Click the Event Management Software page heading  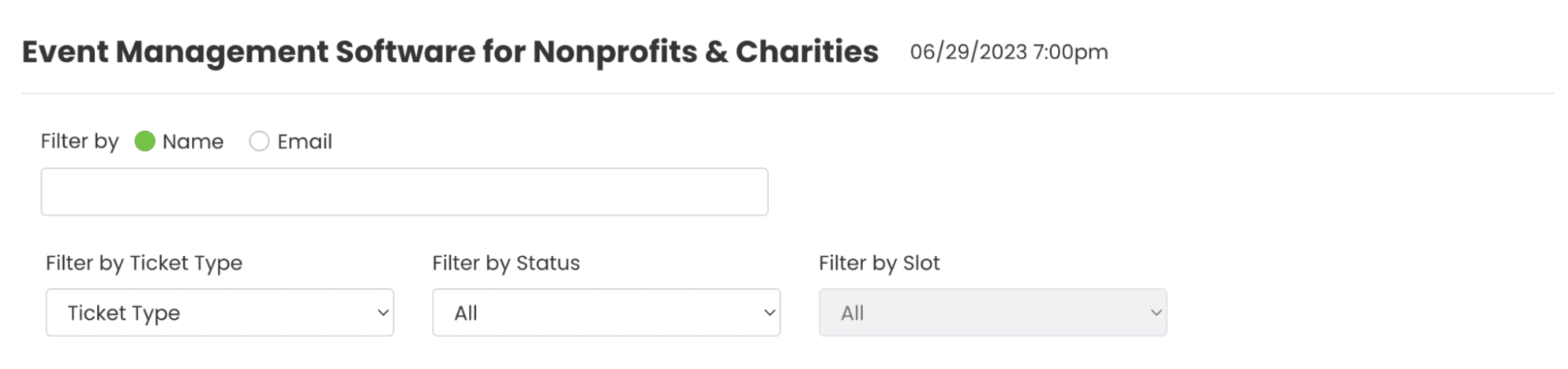(x=450, y=52)
